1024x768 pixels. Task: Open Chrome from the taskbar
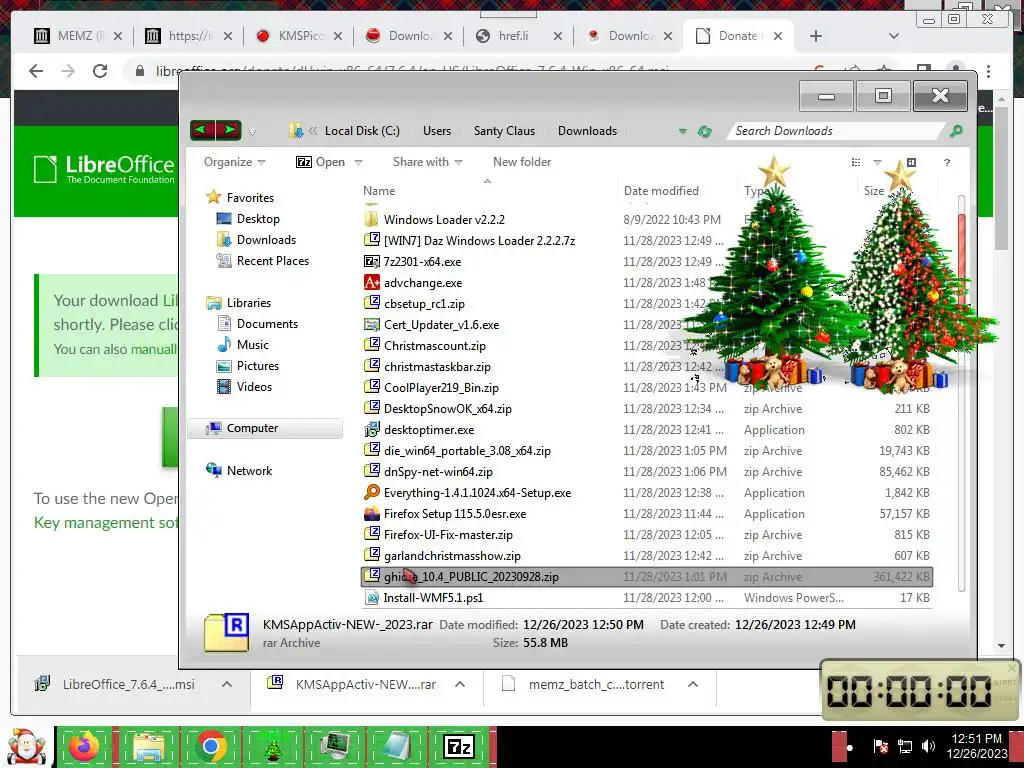[x=210, y=746]
